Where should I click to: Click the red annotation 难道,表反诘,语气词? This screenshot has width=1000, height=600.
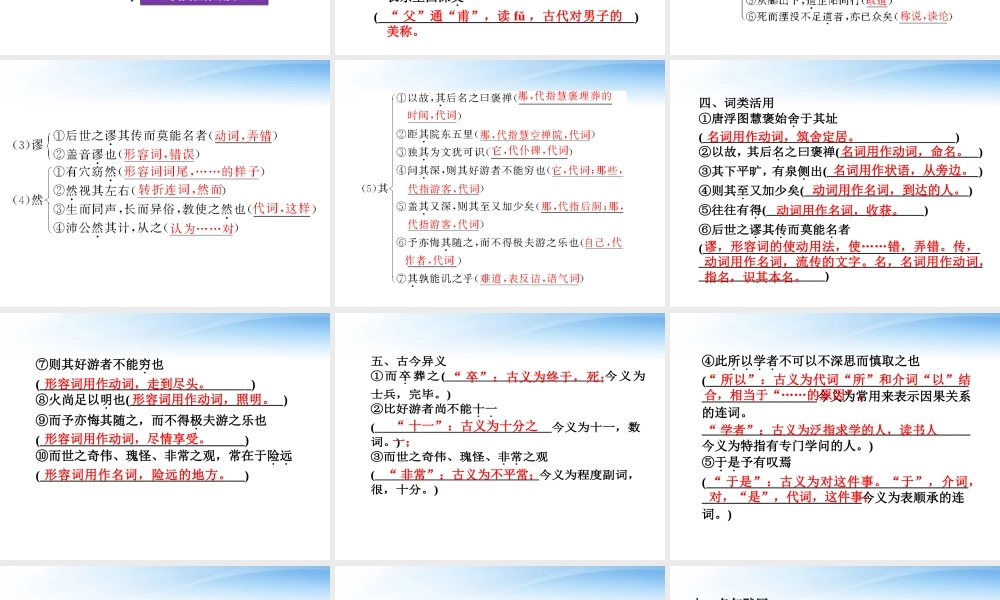tap(528, 279)
